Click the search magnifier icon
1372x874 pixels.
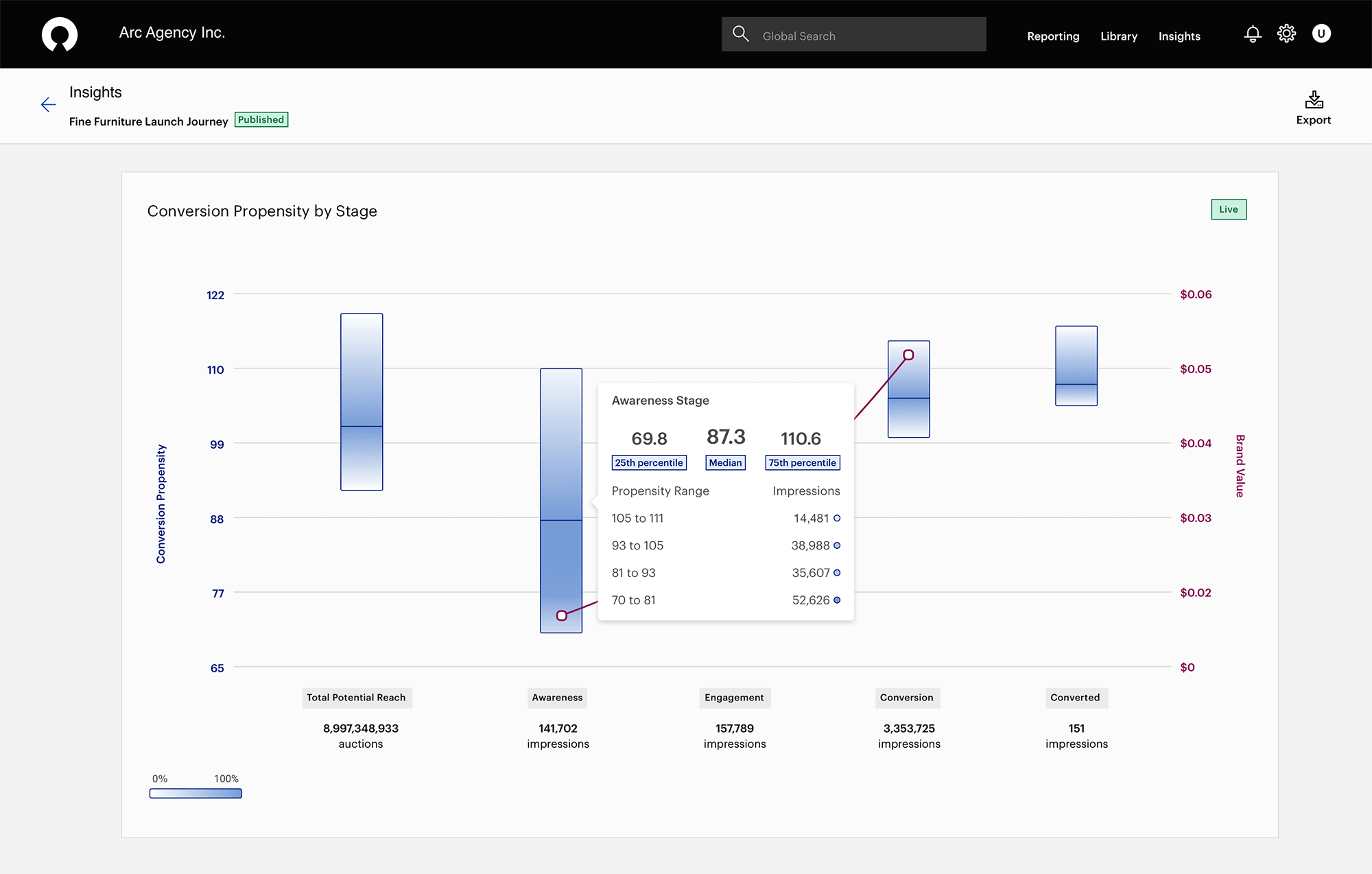pyautogui.click(x=740, y=34)
